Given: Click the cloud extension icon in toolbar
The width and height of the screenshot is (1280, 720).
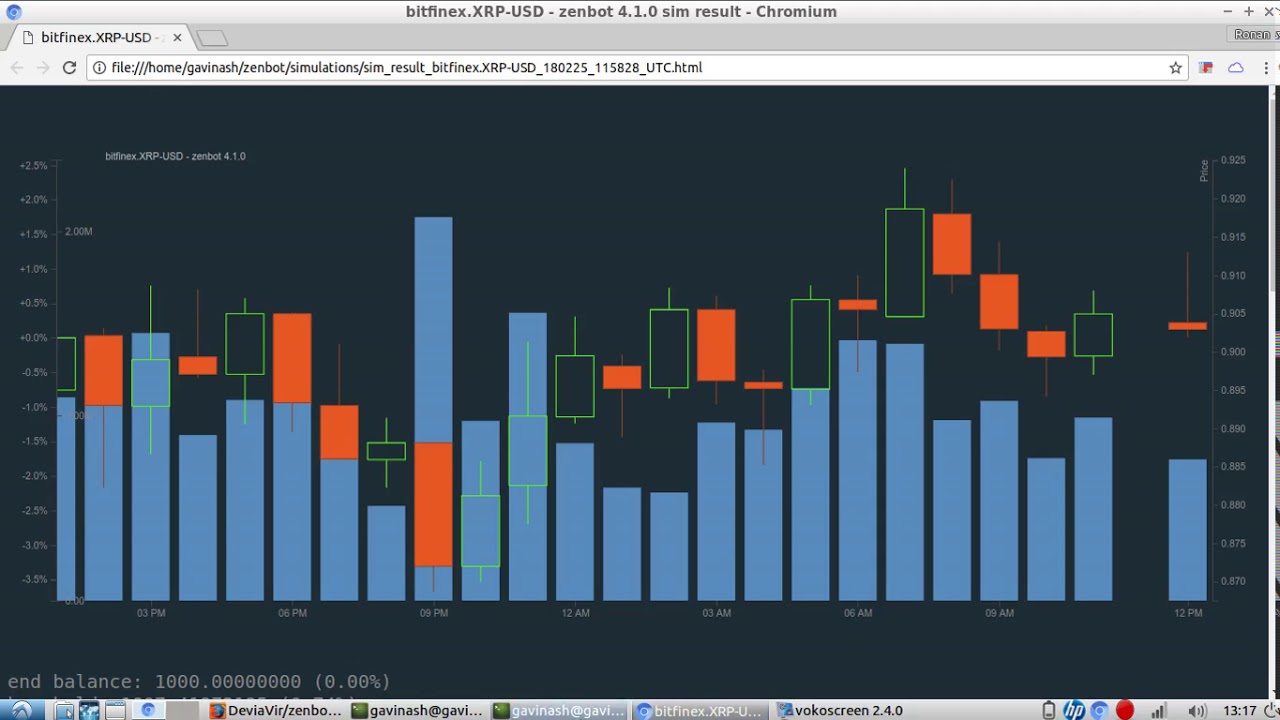Looking at the screenshot, I should (1236, 68).
